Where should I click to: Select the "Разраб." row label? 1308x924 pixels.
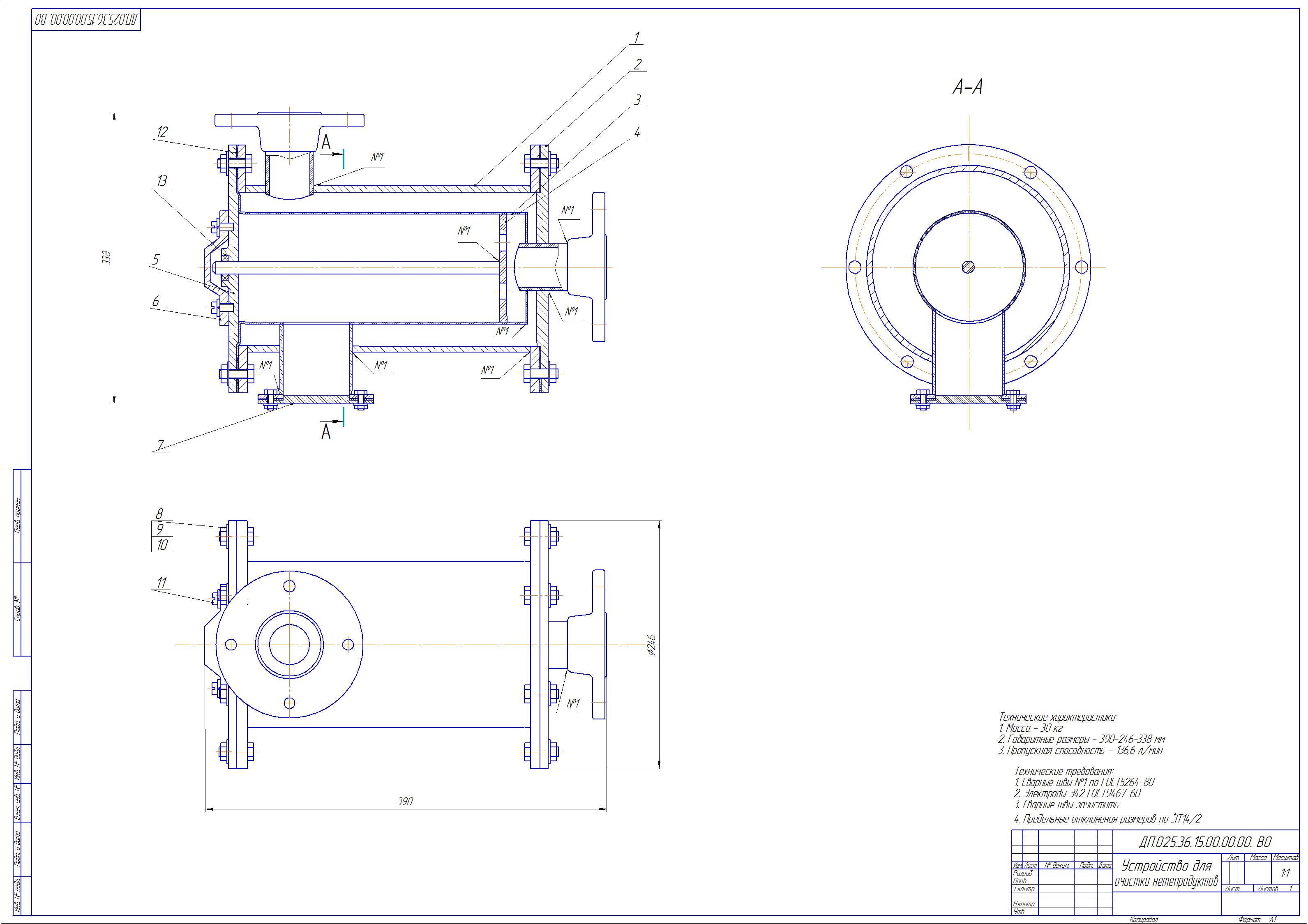pyautogui.click(x=1024, y=873)
